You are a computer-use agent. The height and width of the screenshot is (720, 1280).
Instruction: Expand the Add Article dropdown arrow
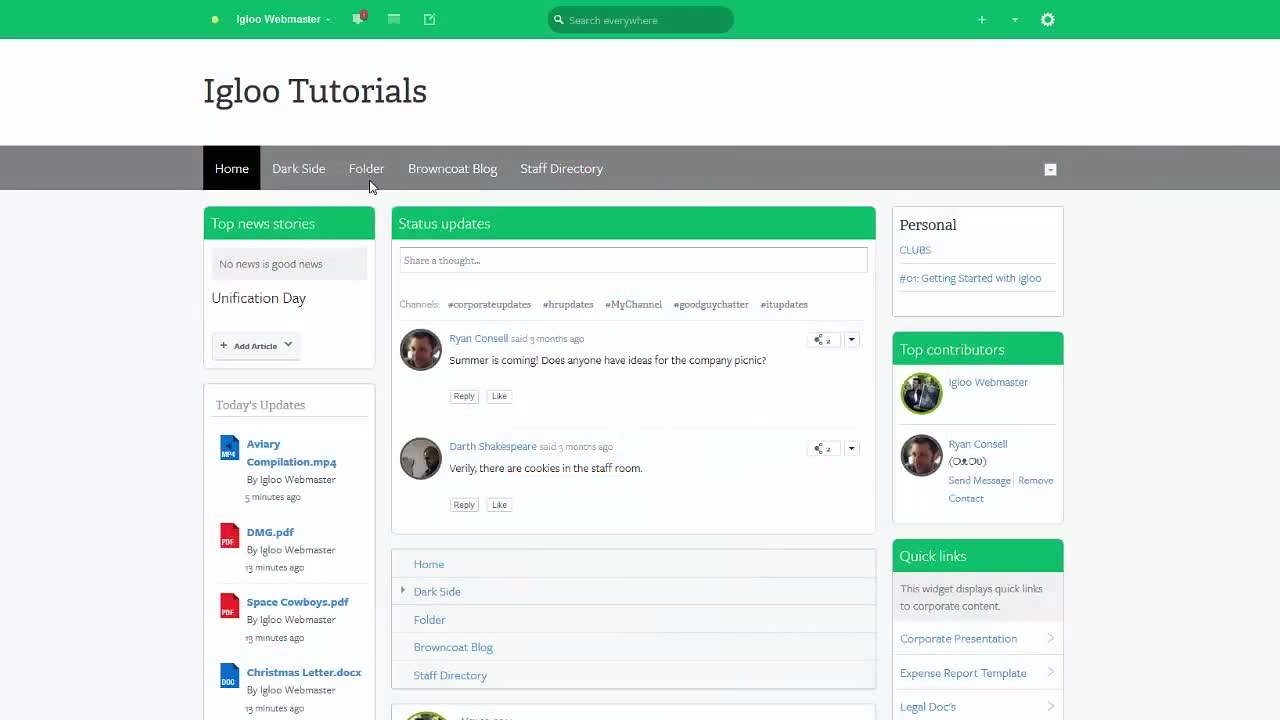(288, 345)
